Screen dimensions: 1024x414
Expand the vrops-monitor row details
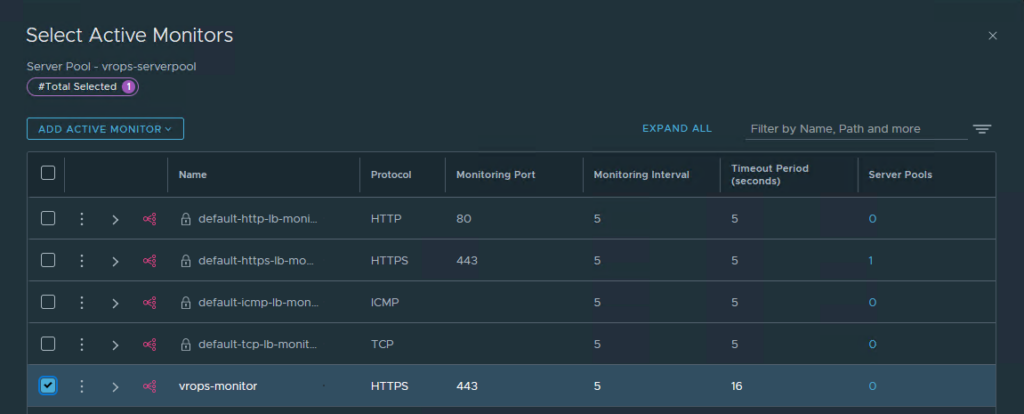pyautogui.click(x=115, y=386)
